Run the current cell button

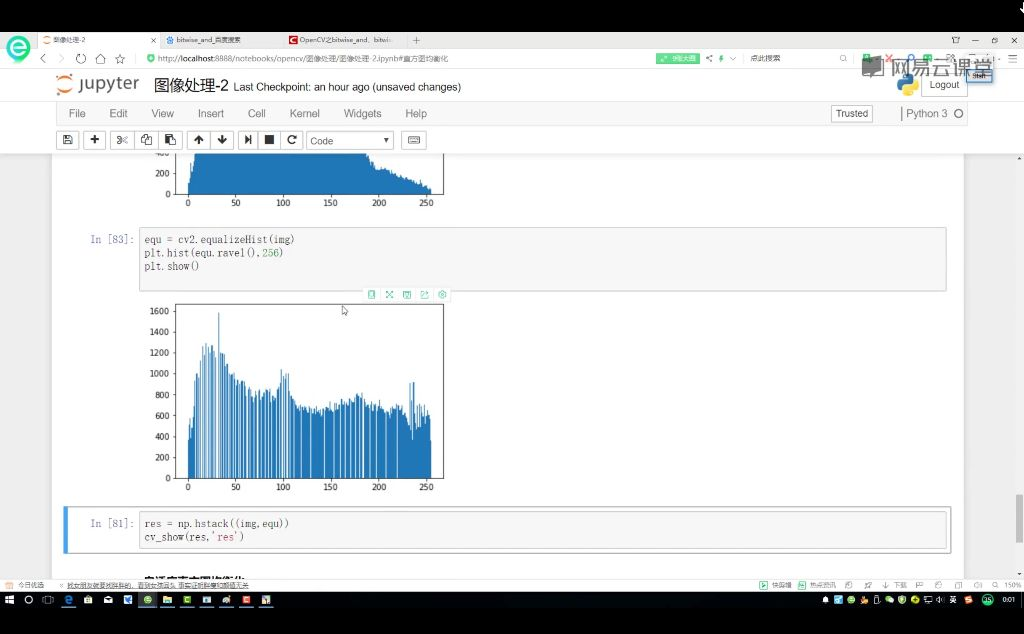tap(248, 140)
